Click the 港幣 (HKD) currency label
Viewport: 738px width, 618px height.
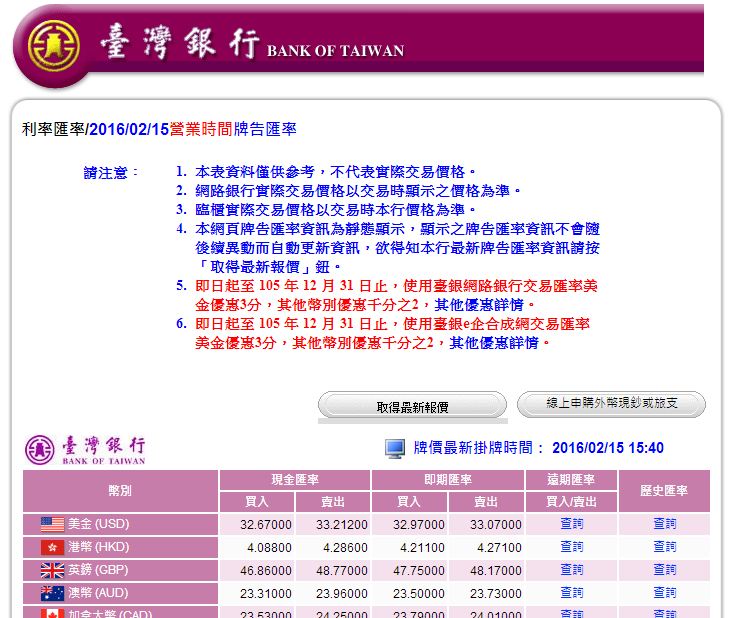click(98, 547)
